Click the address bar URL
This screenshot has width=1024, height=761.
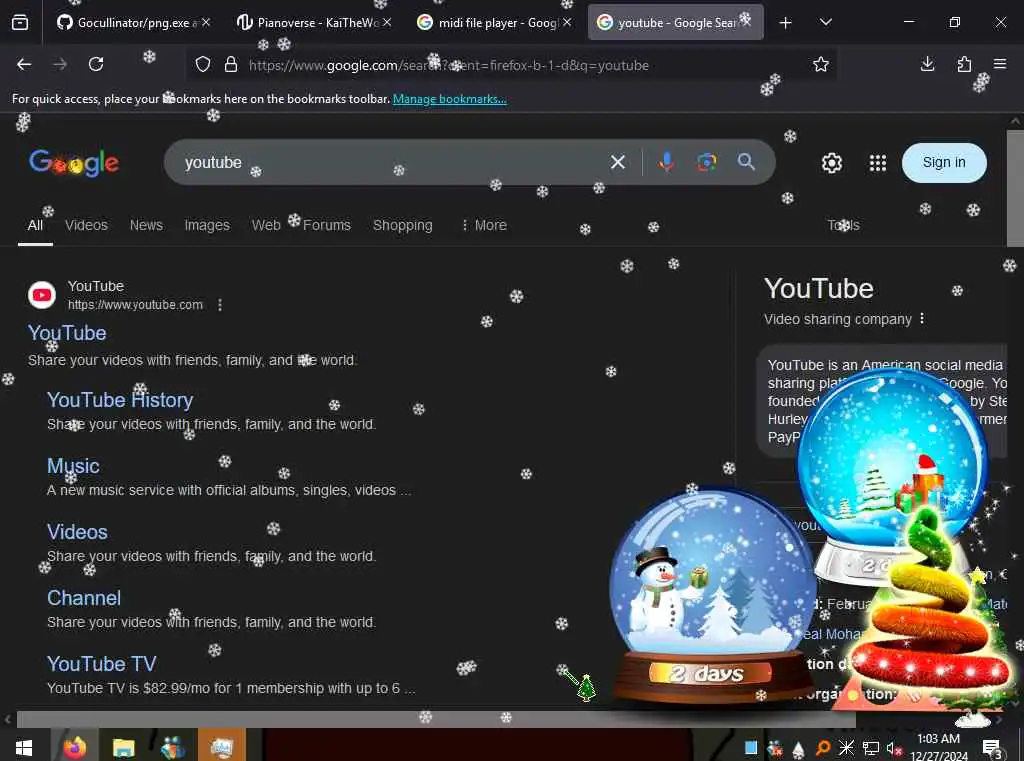[x=449, y=65]
